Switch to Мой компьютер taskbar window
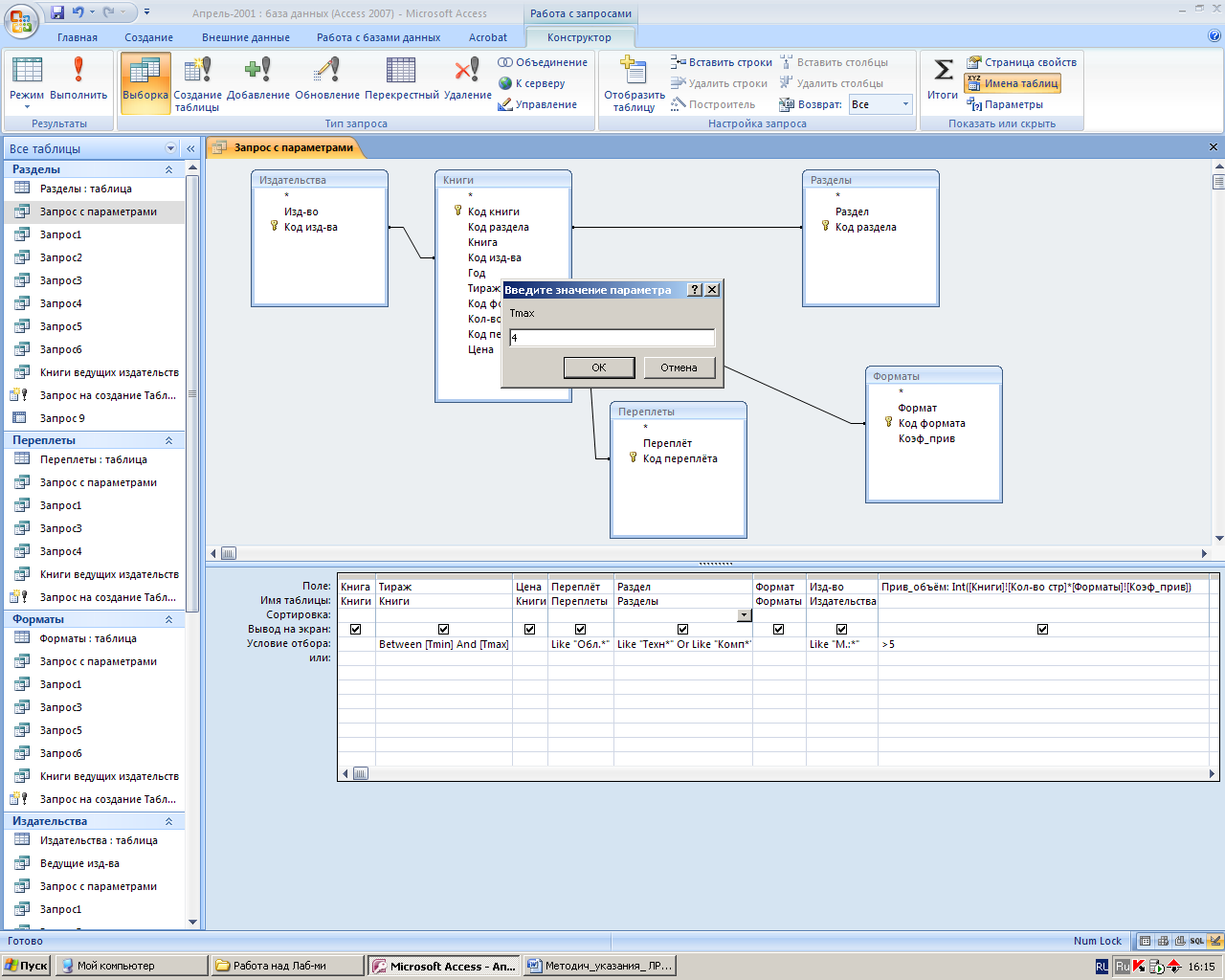The height and width of the screenshot is (980, 1225). click(131, 966)
